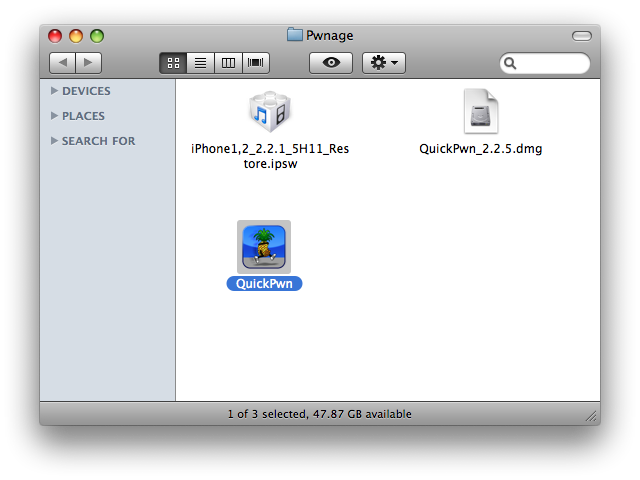Screen dimensions: 640x480
Task: Click the Pwnage folder proxy icon in title
Action: click(x=294, y=35)
